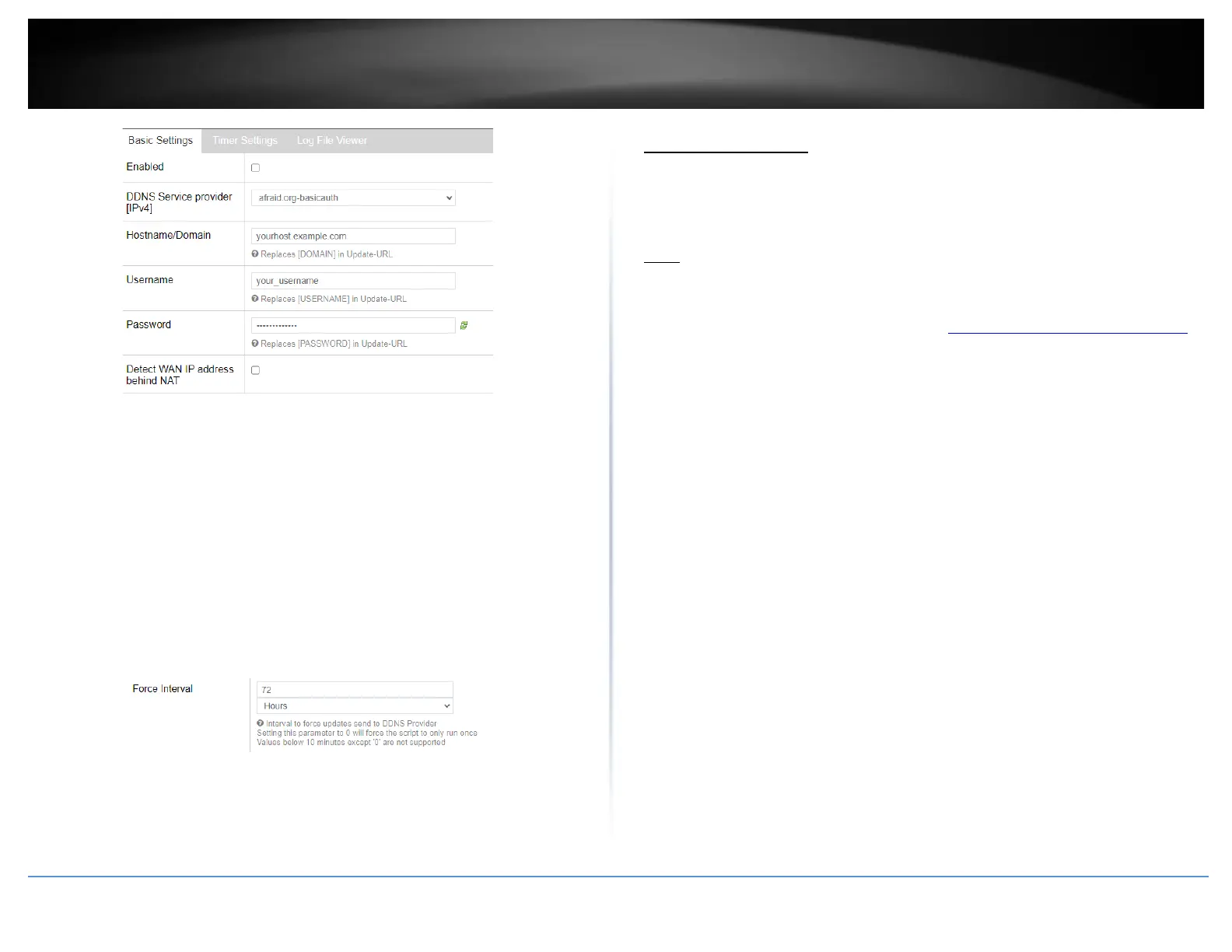Viewport: 1232px width, 952px height.
Task: Click the Detect WAN IP address label
Action: click(x=180, y=375)
